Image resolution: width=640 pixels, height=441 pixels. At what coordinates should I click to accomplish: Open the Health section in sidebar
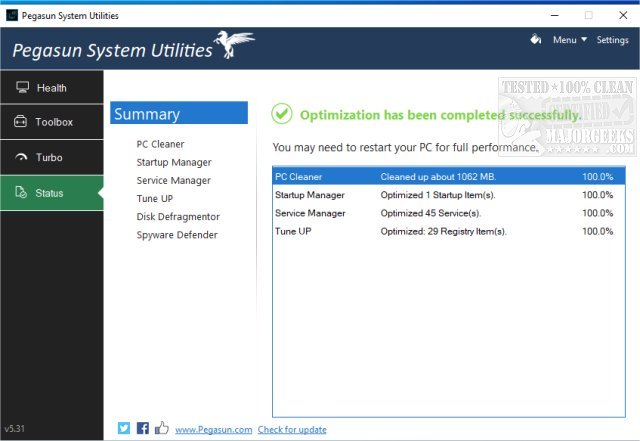[x=52, y=87]
